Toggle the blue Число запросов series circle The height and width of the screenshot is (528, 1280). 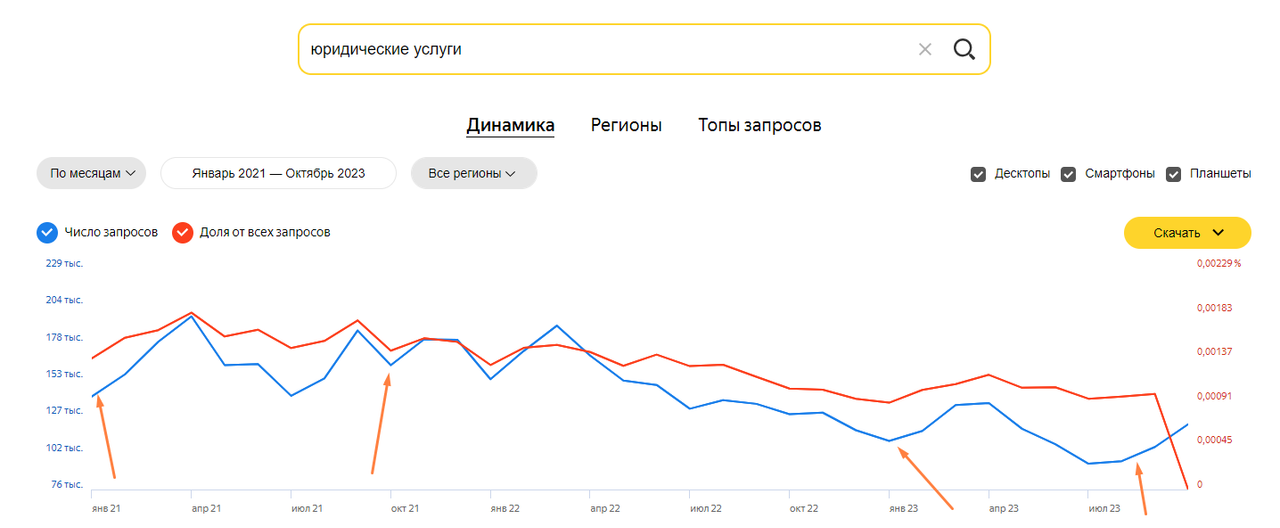[x=46, y=232]
